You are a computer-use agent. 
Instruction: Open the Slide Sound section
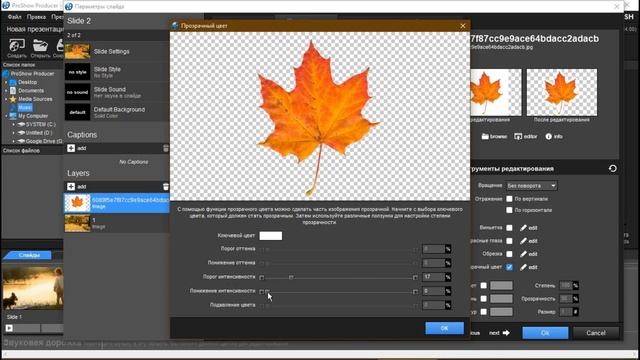pos(117,92)
